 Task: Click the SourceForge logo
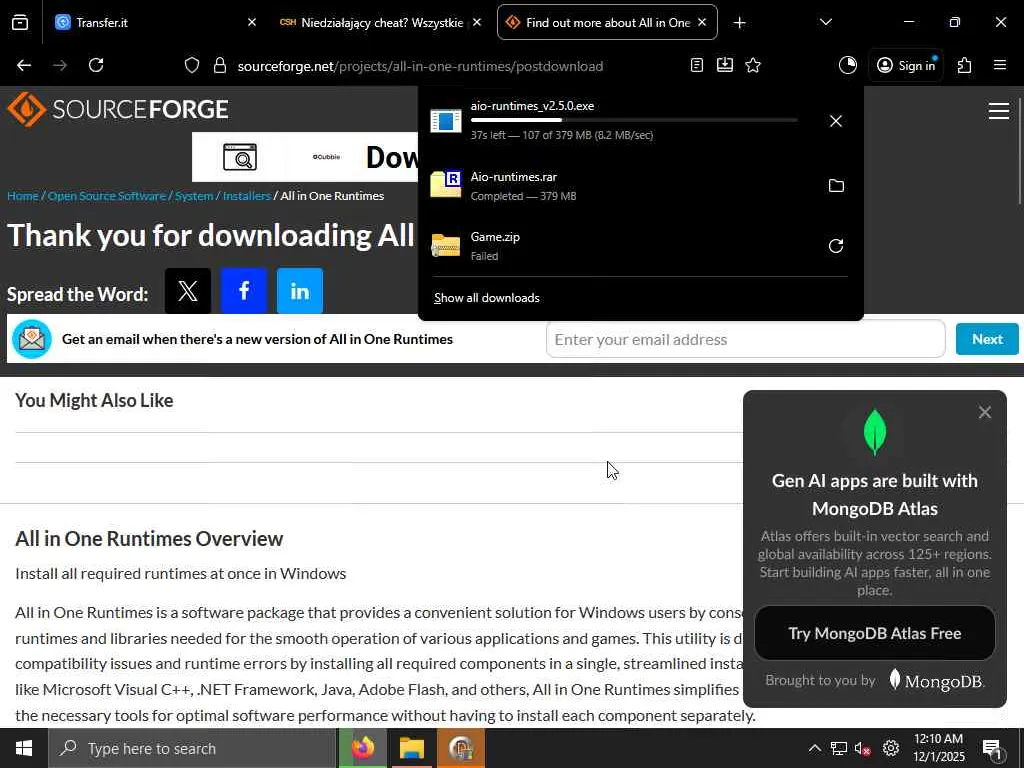point(118,109)
